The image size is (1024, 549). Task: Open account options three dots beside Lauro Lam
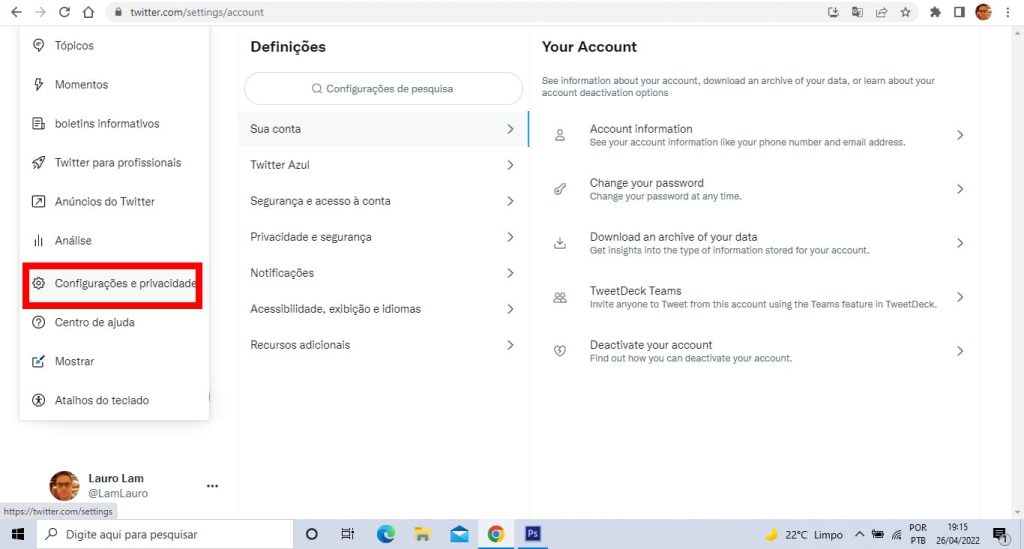[212, 486]
